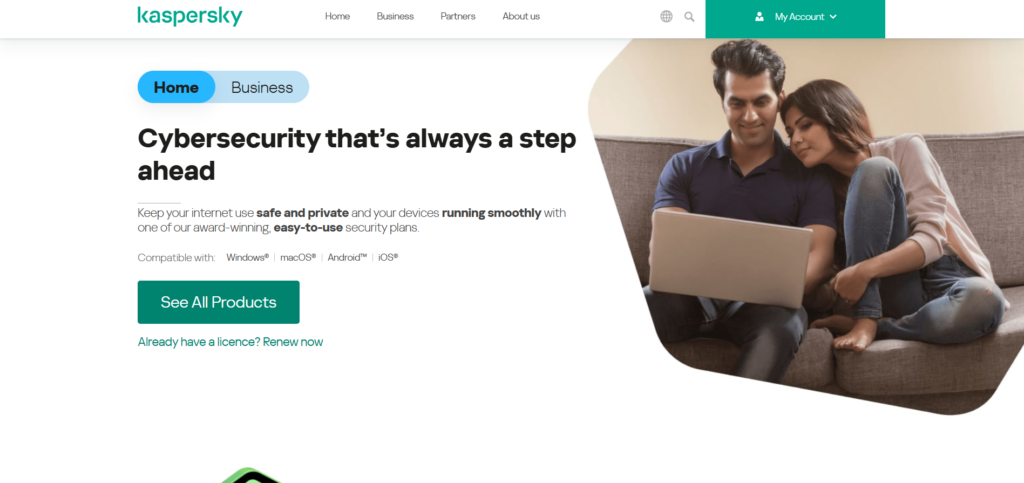Click the green shield graphic at page bottom
1024x483 pixels.
251,475
